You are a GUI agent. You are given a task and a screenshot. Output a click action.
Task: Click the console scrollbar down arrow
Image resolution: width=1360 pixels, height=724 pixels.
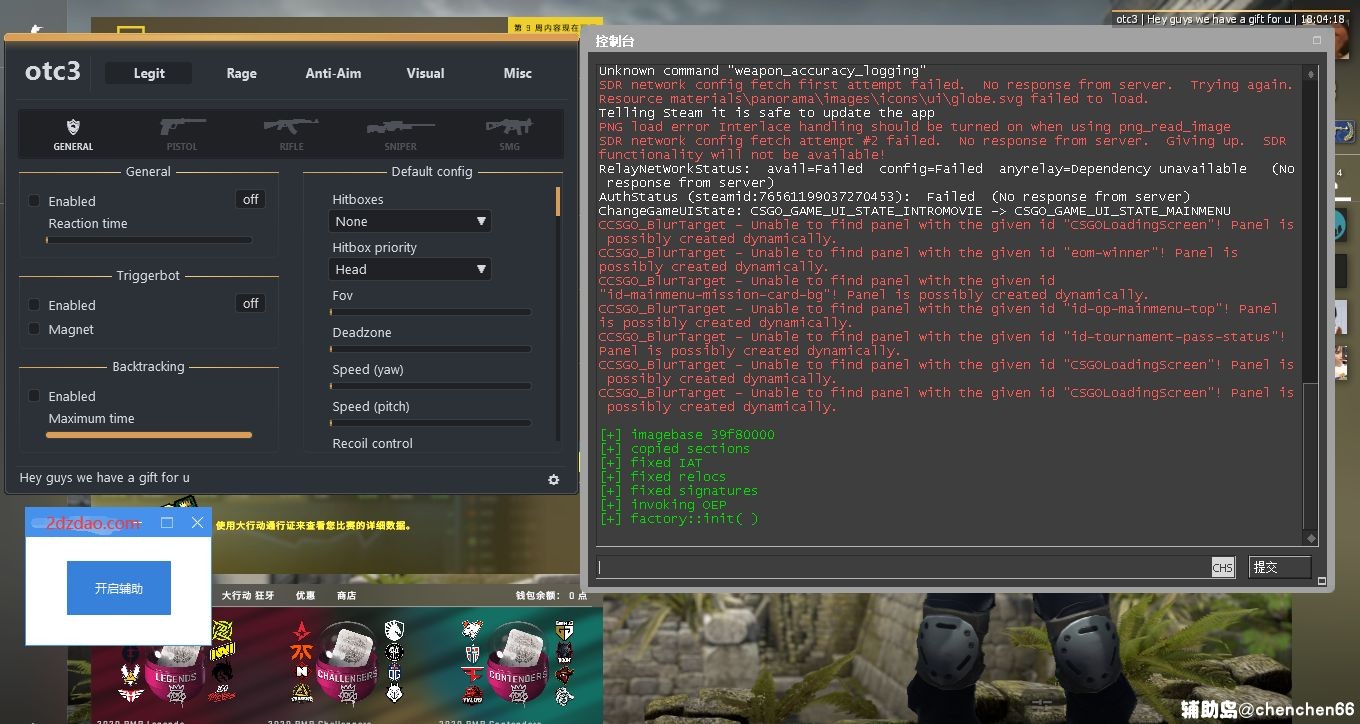(1311, 539)
